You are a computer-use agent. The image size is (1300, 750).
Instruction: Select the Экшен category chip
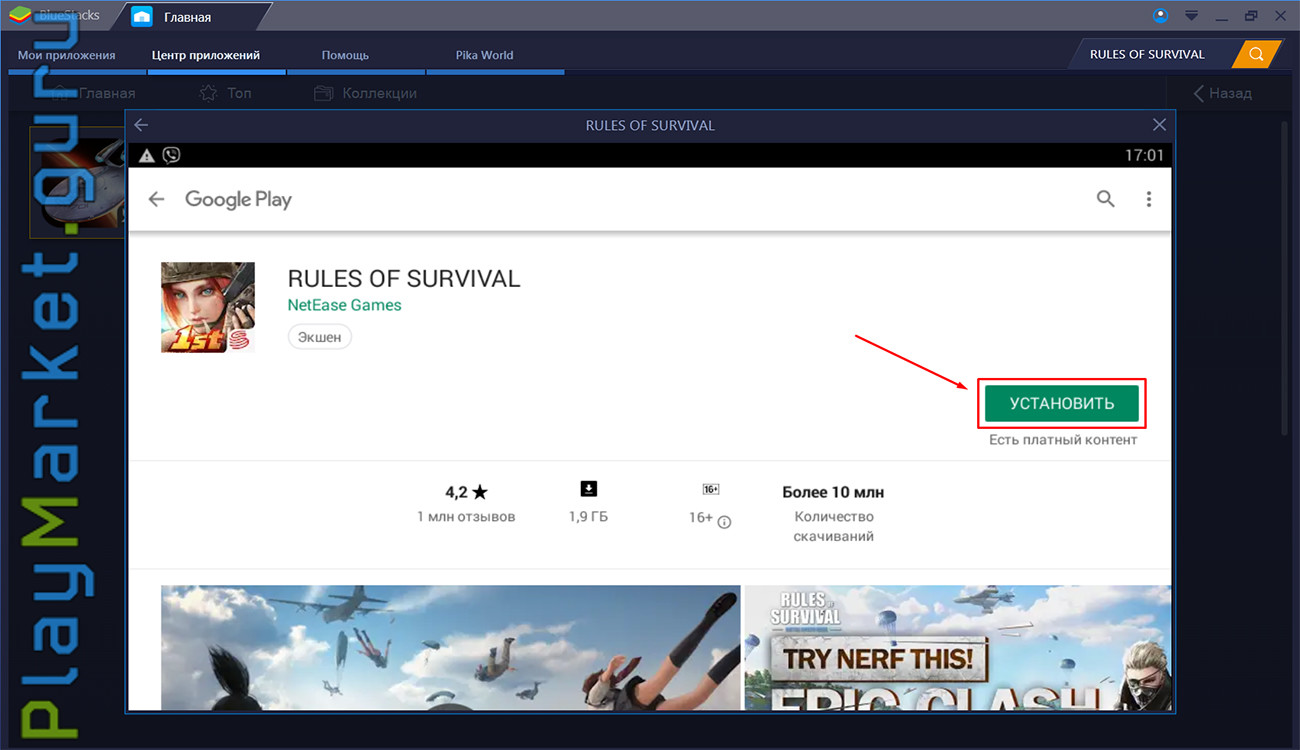(320, 337)
